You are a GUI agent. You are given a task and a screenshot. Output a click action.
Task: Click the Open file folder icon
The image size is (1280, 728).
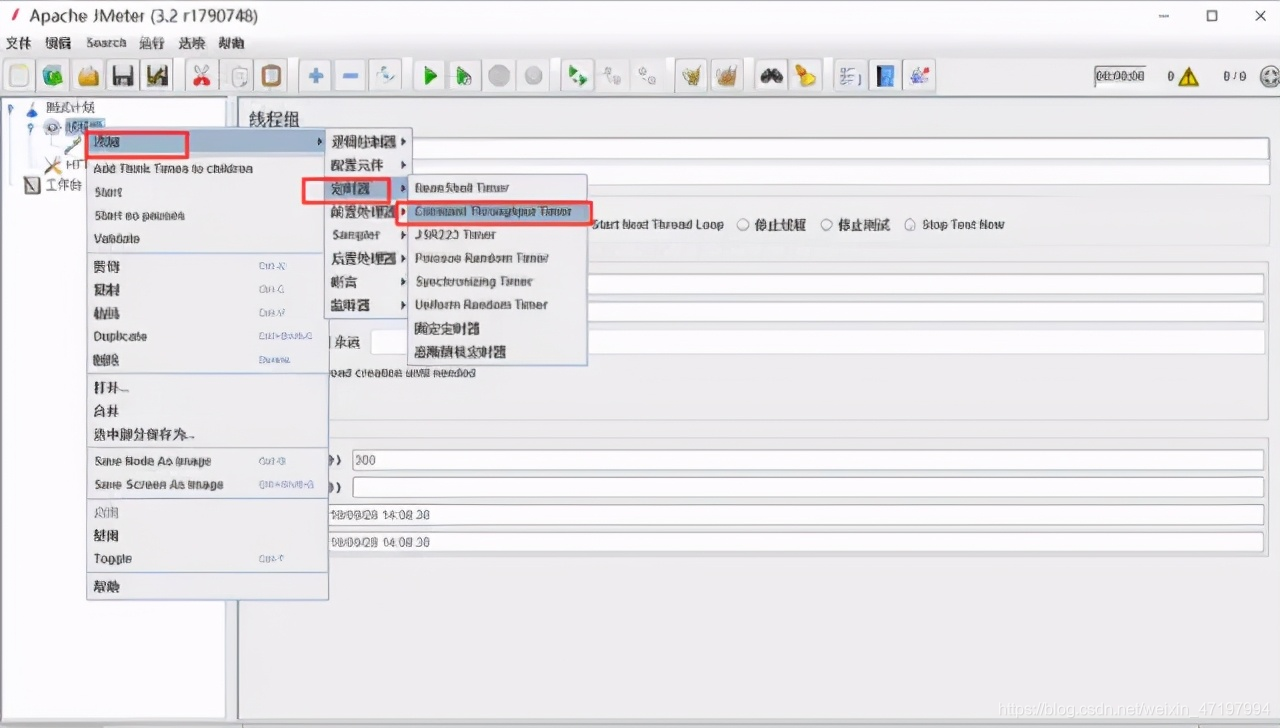tap(88, 75)
